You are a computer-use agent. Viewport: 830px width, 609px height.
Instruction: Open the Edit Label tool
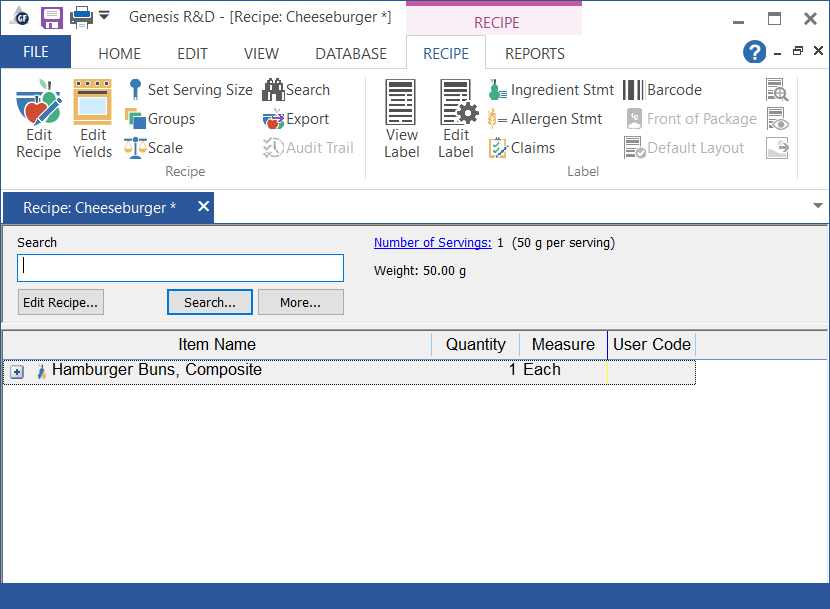pyautogui.click(x=456, y=120)
